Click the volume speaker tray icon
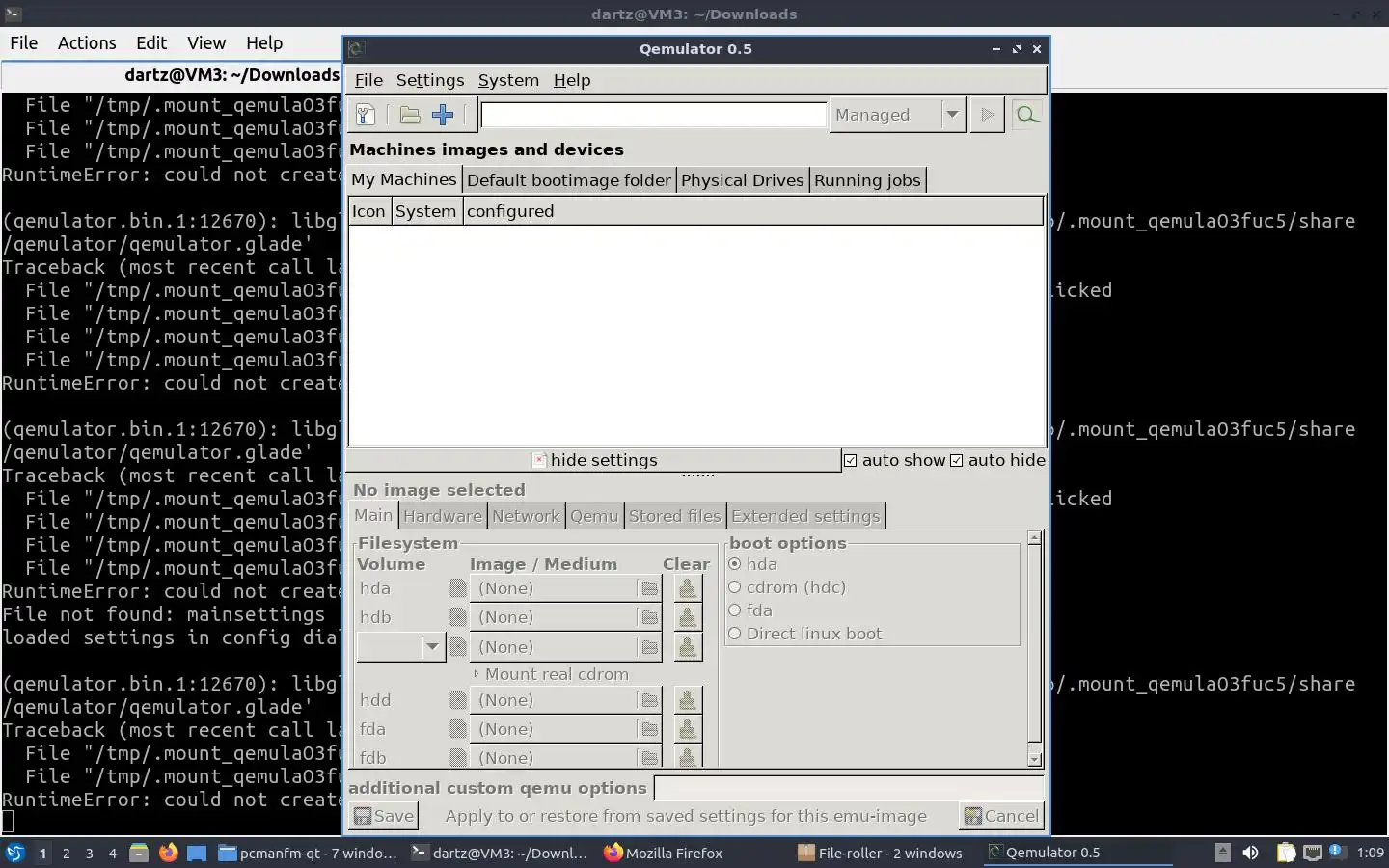1389x868 pixels. 1250,853
